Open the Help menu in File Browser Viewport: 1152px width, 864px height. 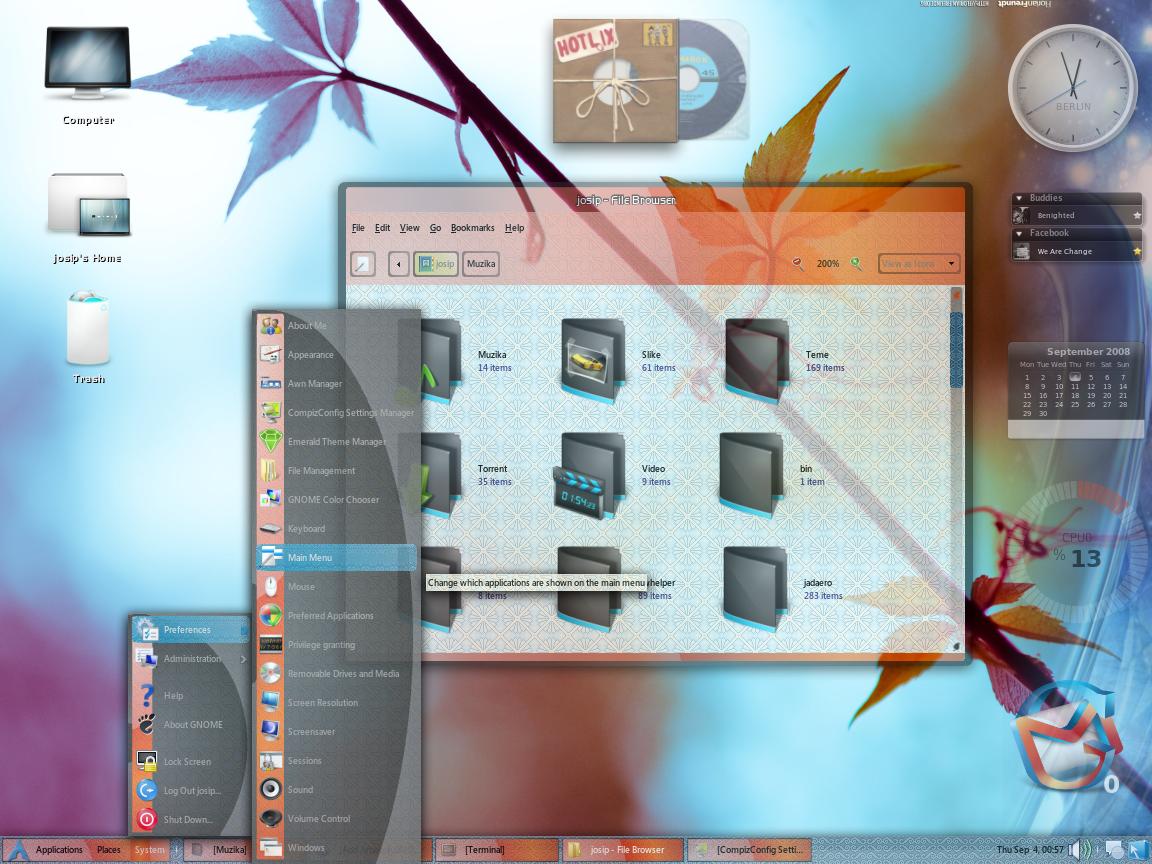point(514,228)
